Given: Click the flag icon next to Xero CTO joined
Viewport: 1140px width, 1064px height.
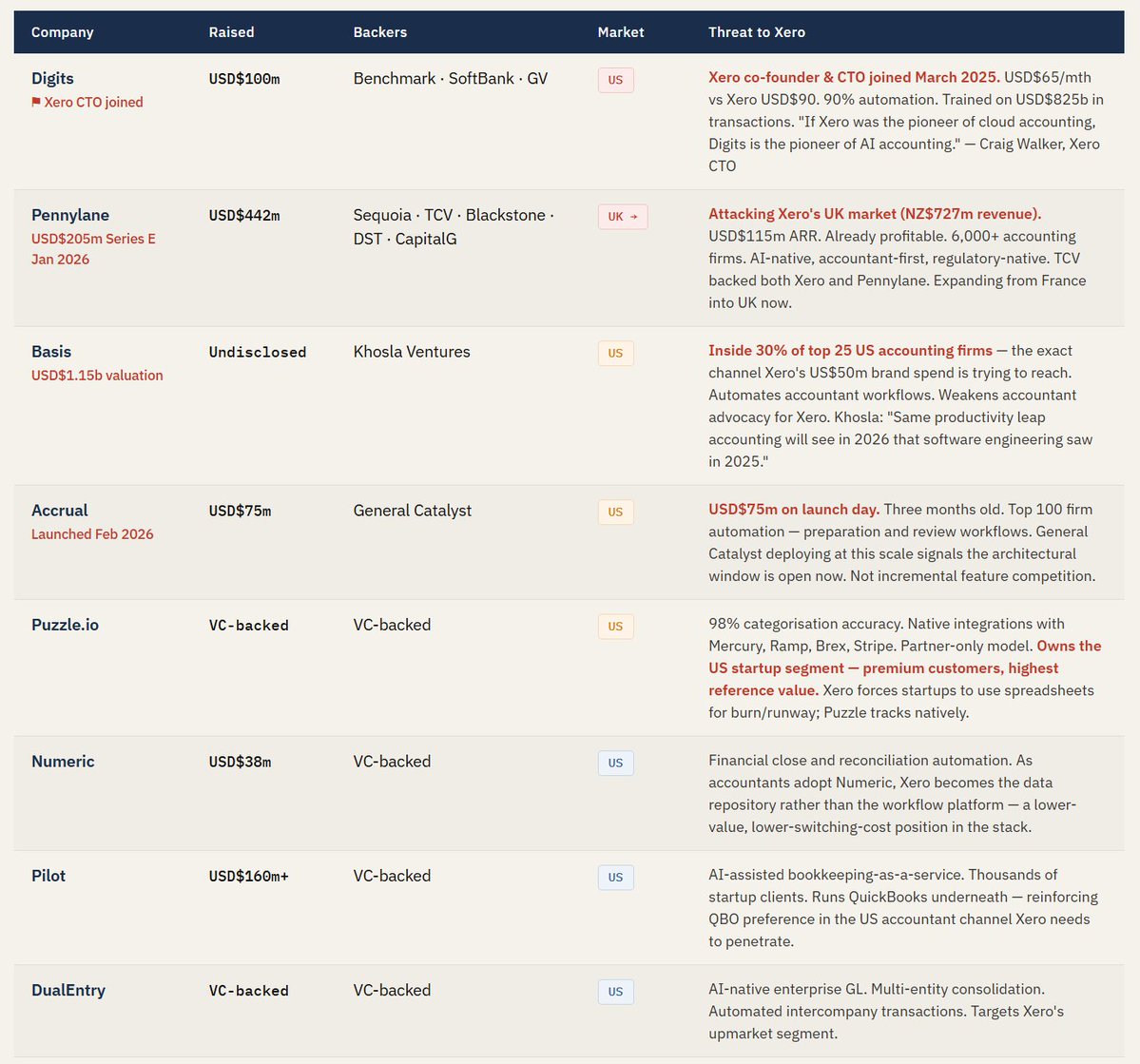Looking at the screenshot, I should click(x=35, y=103).
